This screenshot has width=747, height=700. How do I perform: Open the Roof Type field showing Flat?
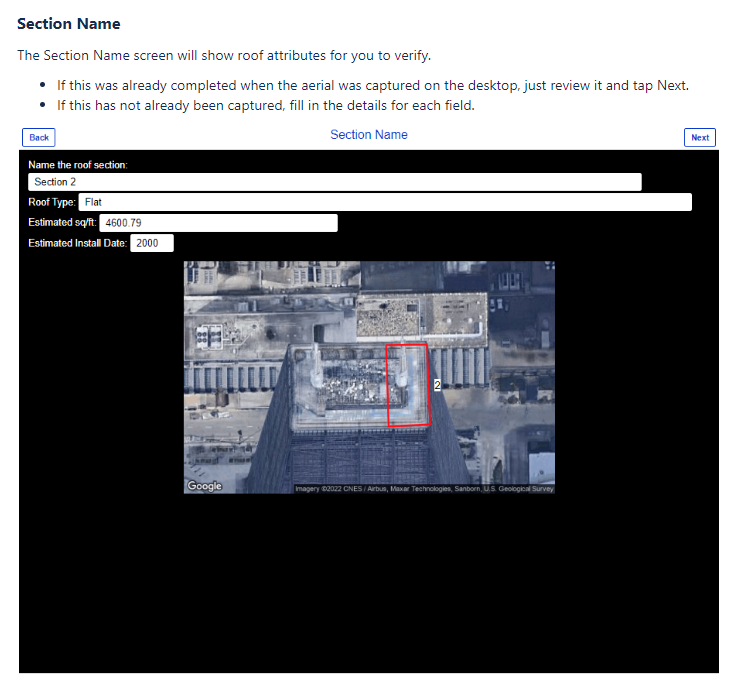(x=385, y=202)
